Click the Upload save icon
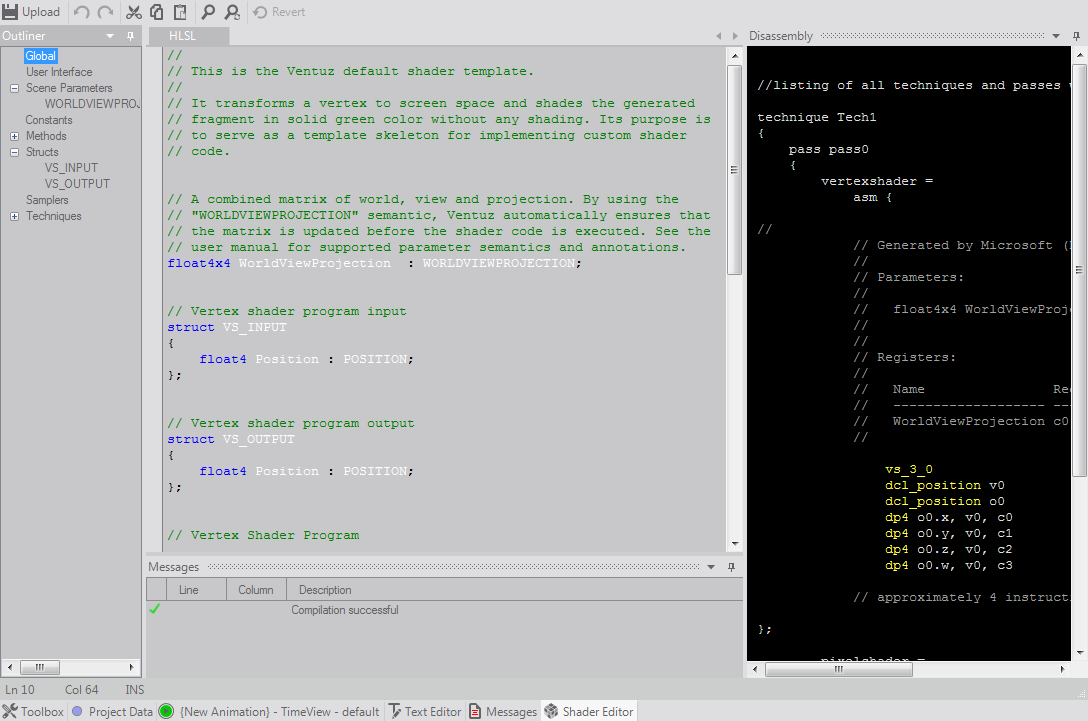The image size is (1088, 721). click(11, 12)
